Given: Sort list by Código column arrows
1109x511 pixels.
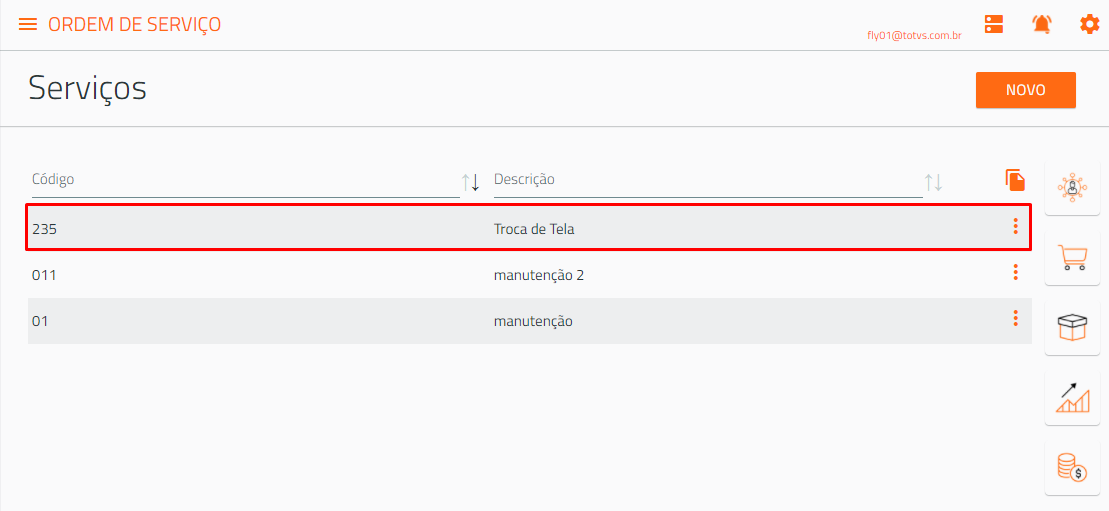Looking at the screenshot, I should (471, 182).
